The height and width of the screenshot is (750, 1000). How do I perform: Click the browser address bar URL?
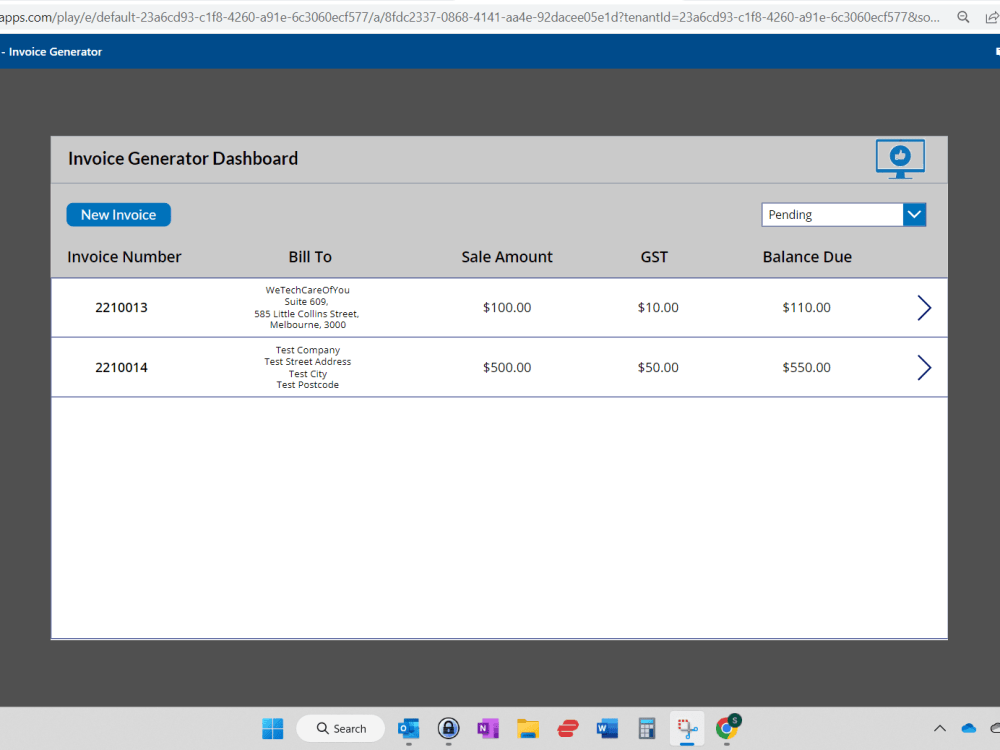click(400, 16)
